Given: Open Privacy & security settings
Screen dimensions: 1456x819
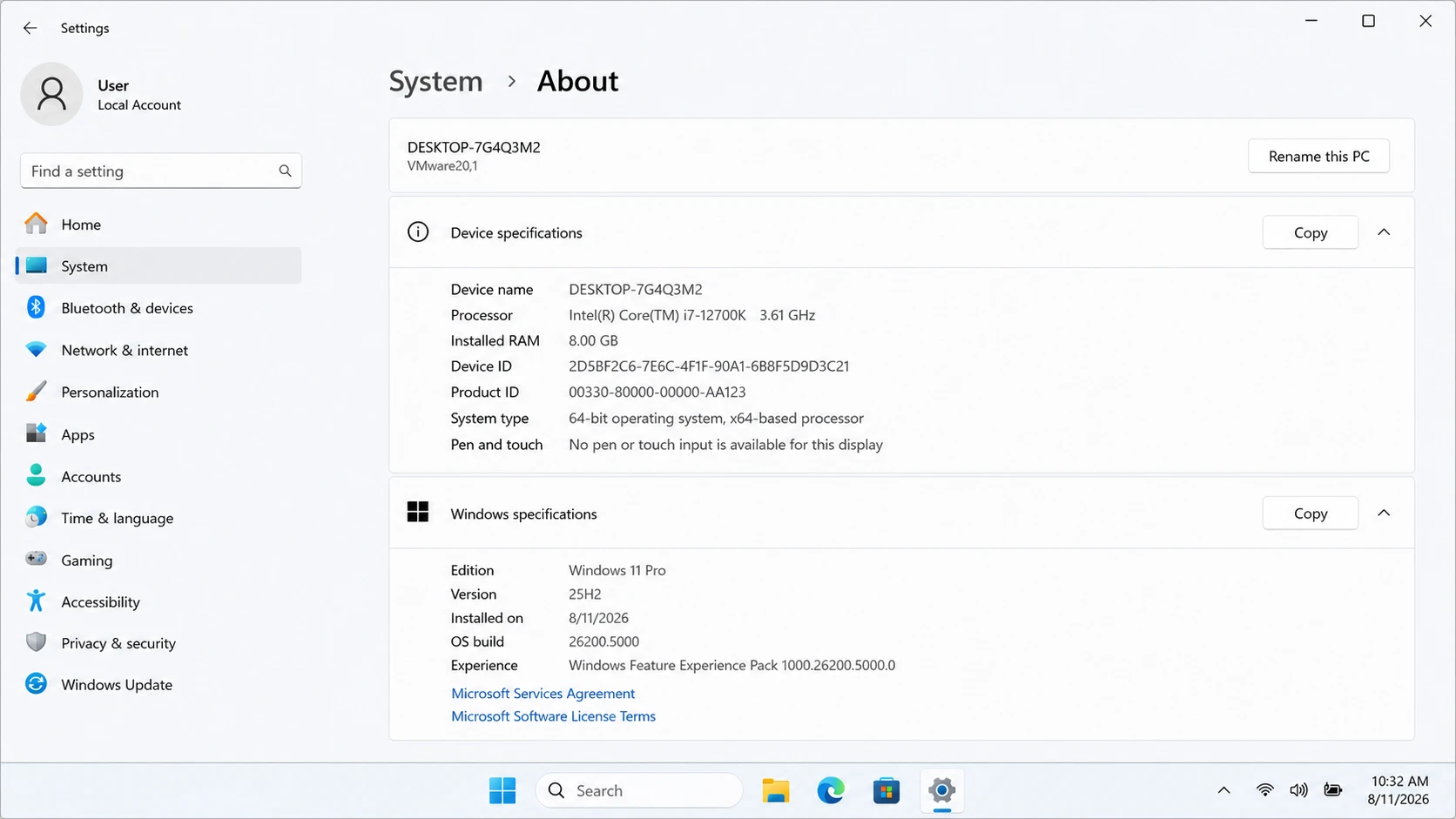Looking at the screenshot, I should tap(158, 643).
